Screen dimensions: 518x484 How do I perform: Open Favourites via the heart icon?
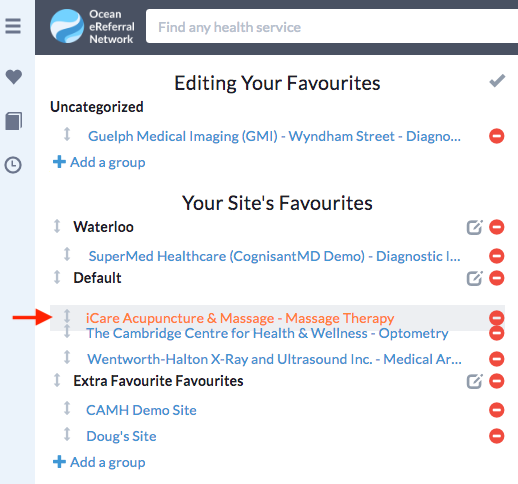(x=14, y=77)
